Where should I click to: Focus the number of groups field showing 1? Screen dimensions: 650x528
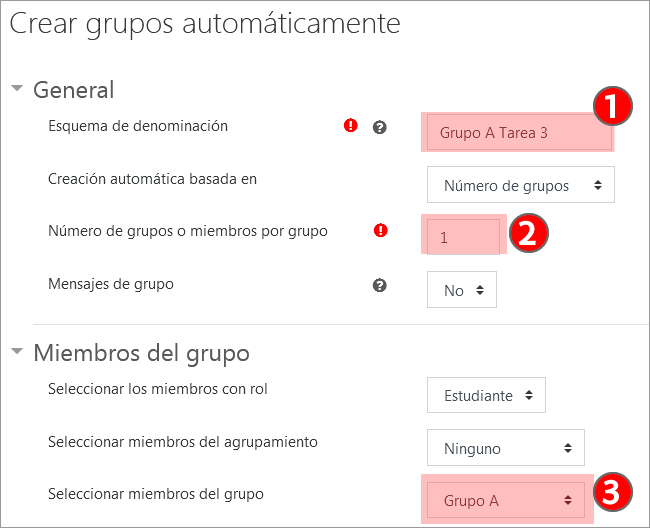[x=463, y=237]
